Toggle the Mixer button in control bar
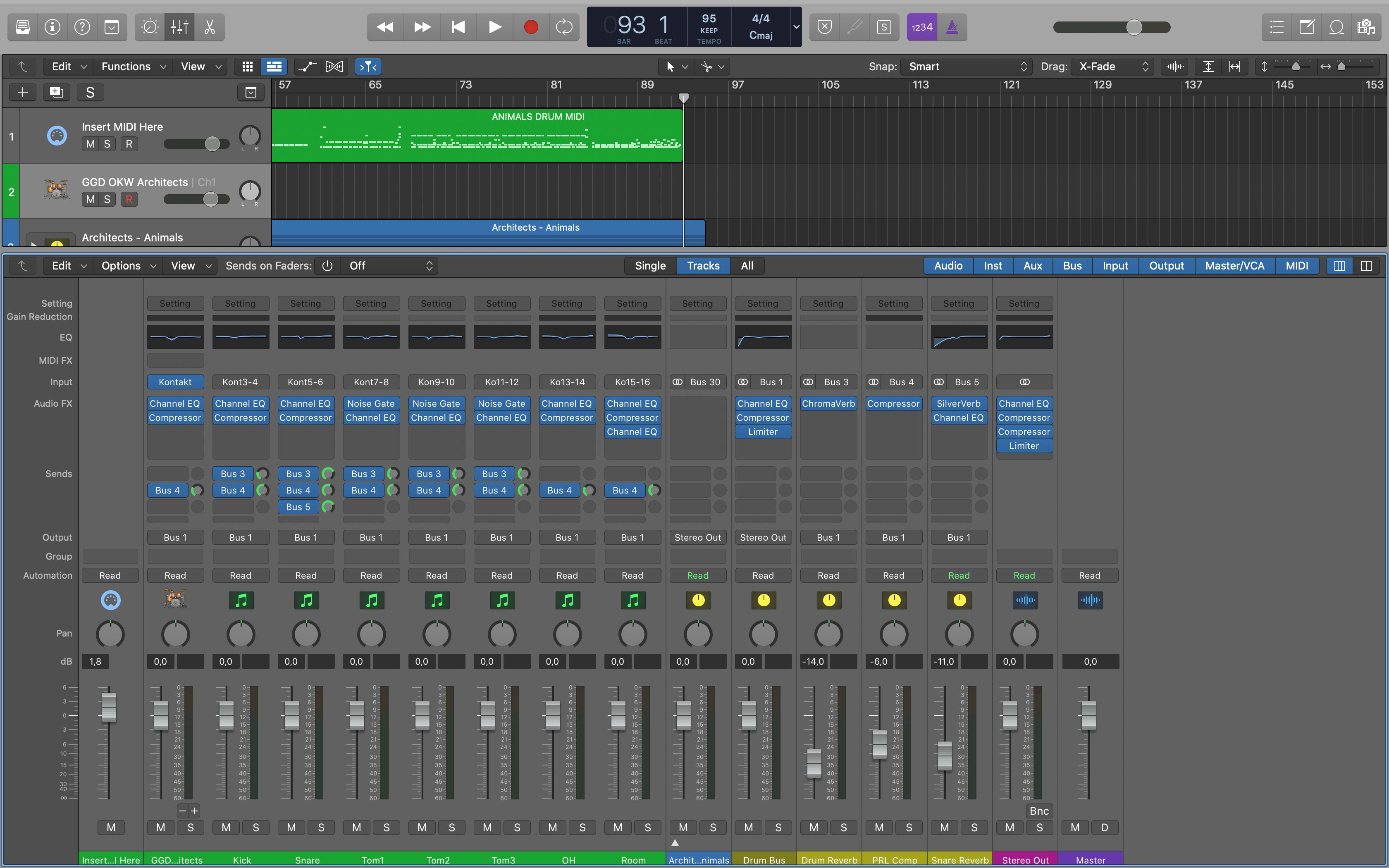The image size is (1389, 868). click(x=180, y=27)
